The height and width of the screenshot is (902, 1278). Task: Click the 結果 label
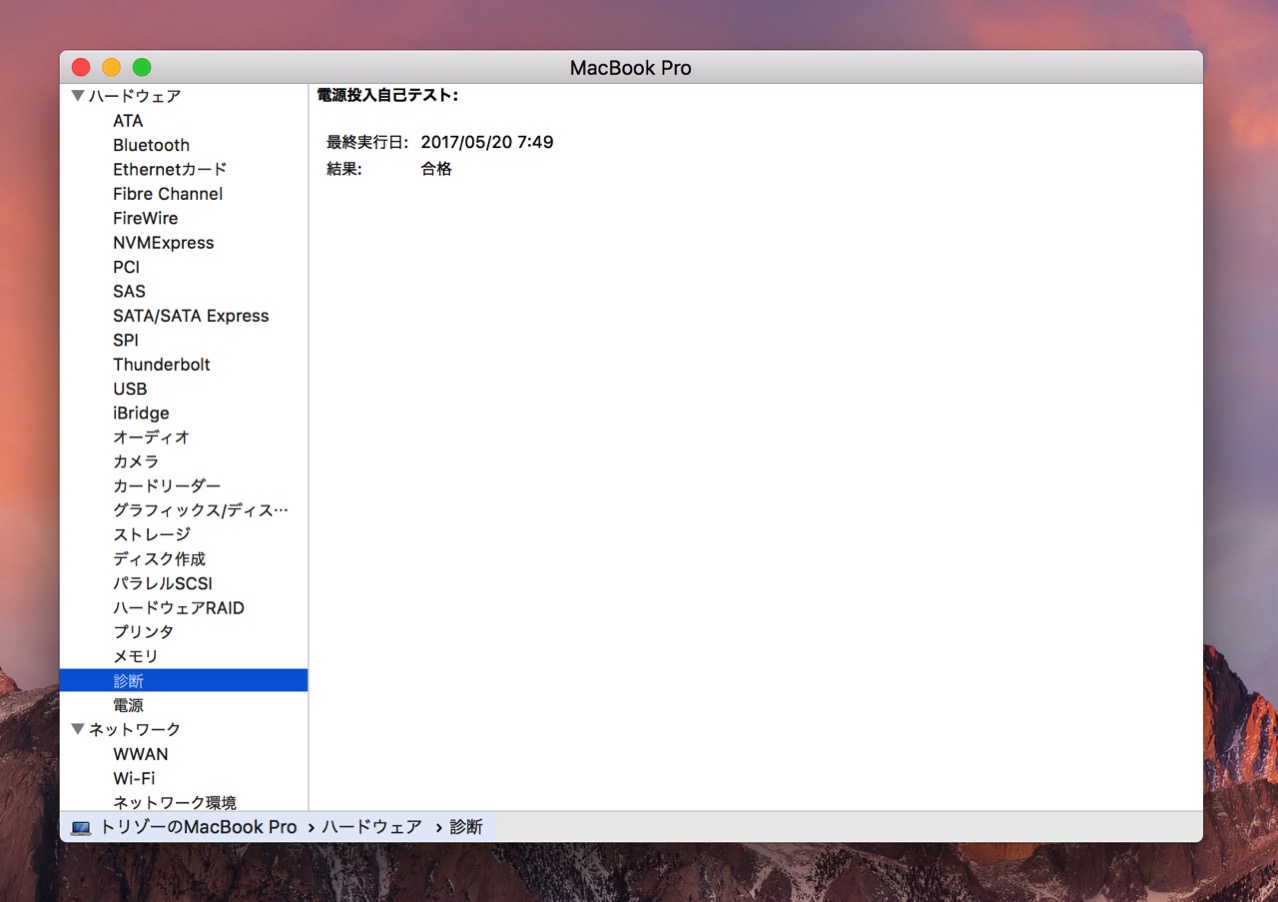344,169
